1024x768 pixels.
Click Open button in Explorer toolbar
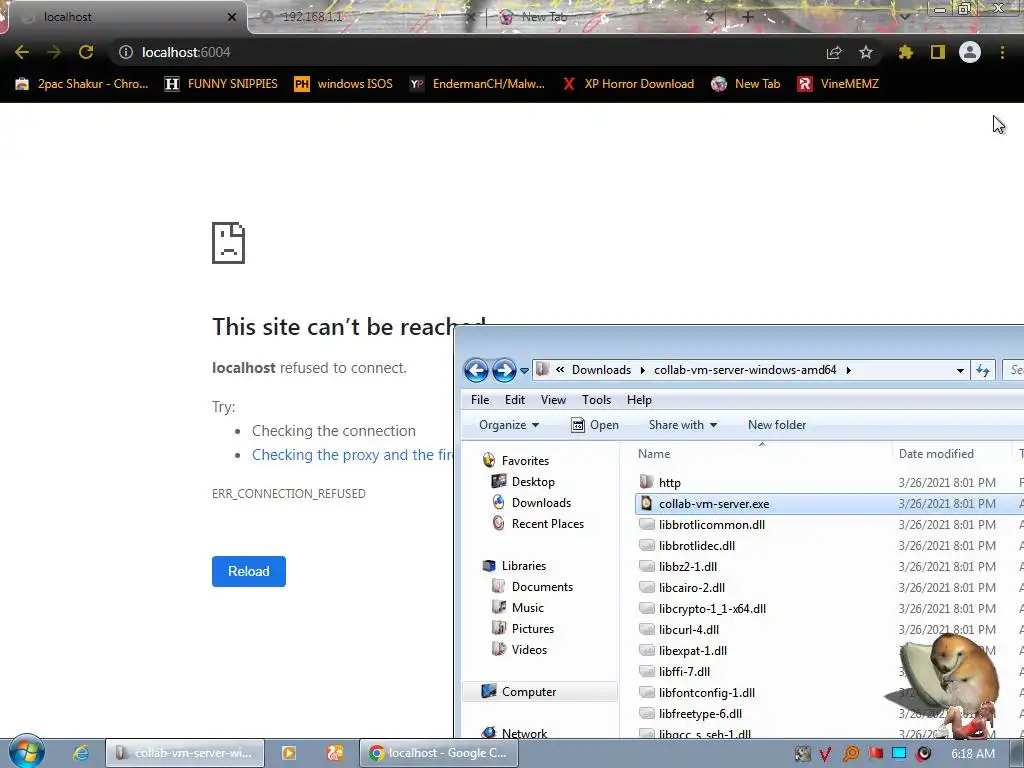595,425
